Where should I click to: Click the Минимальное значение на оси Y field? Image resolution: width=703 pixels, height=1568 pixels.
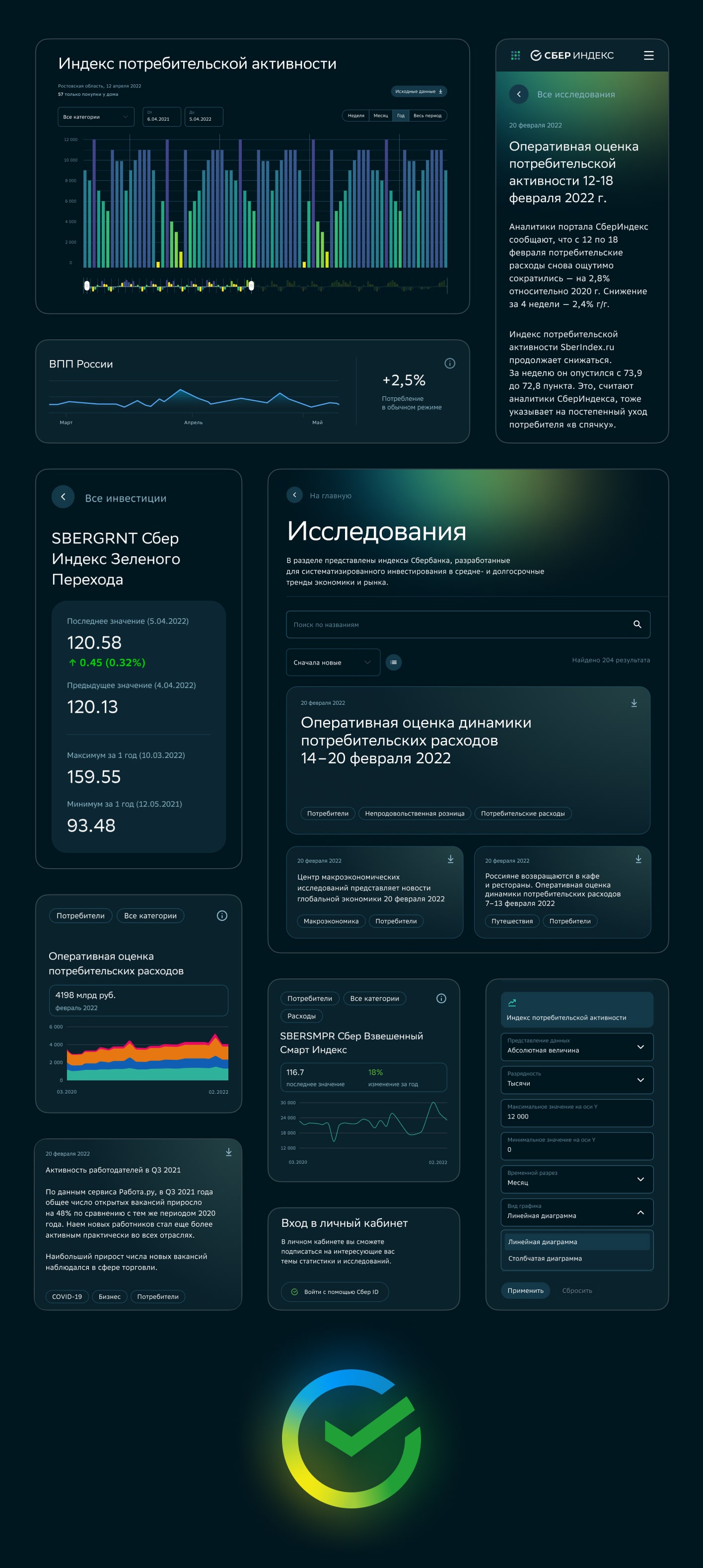tap(577, 1146)
